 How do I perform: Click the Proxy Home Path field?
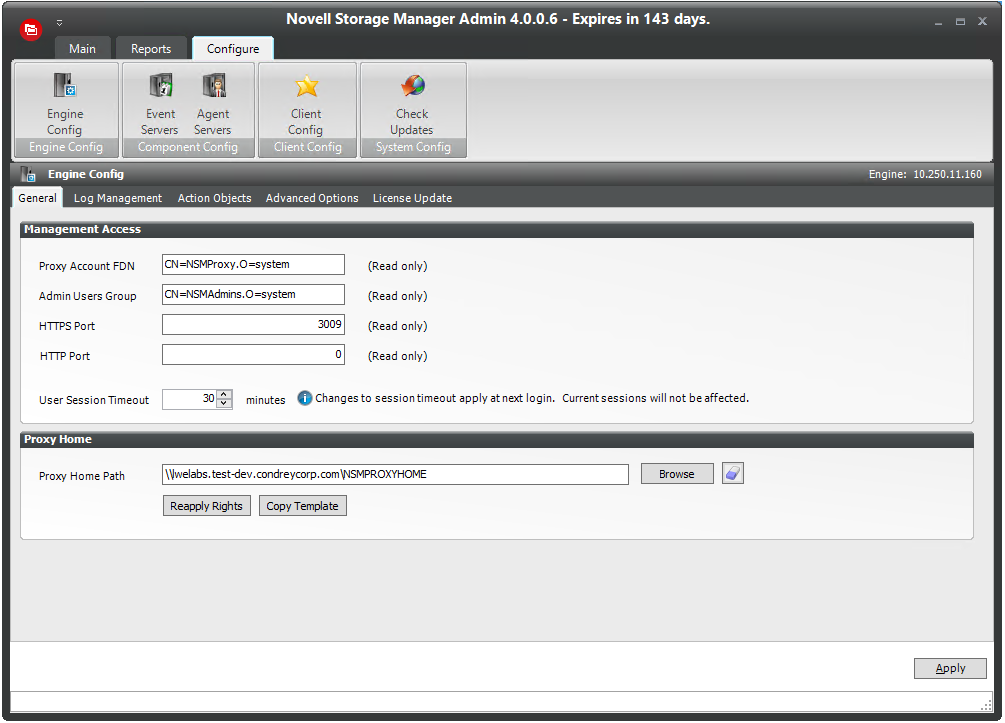coord(395,474)
